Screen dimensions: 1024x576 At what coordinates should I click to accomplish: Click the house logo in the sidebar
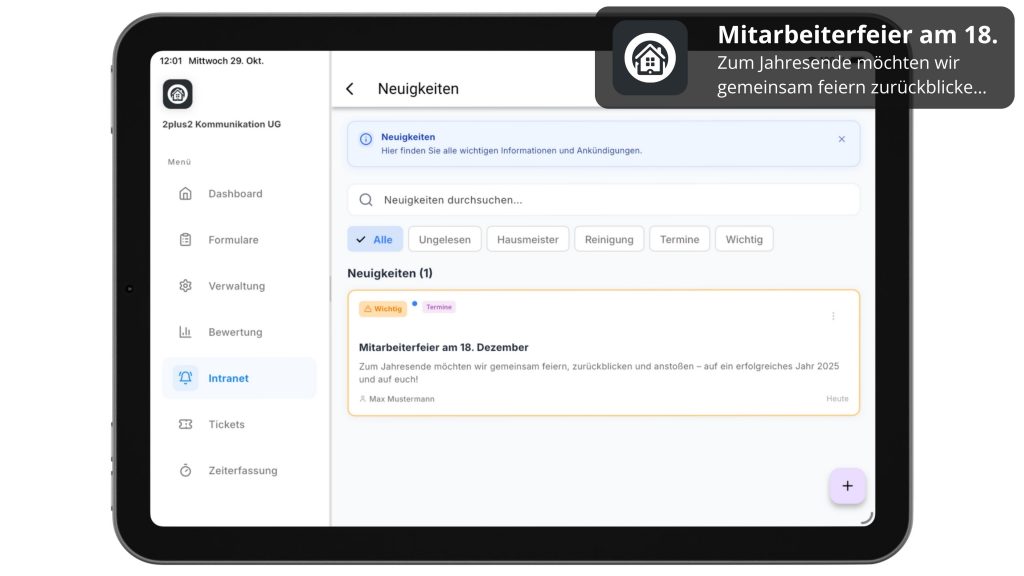click(178, 94)
